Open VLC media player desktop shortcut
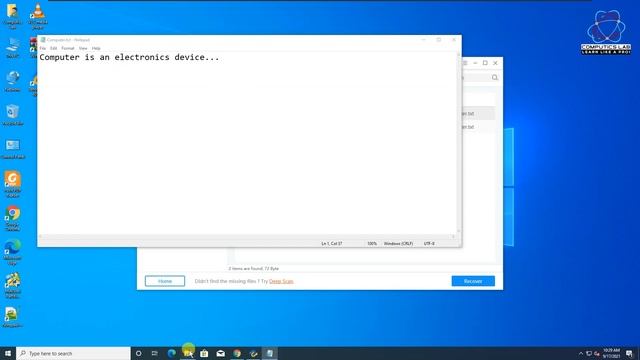The height and width of the screenshot is (360, 640). click(x=38, y=16)
